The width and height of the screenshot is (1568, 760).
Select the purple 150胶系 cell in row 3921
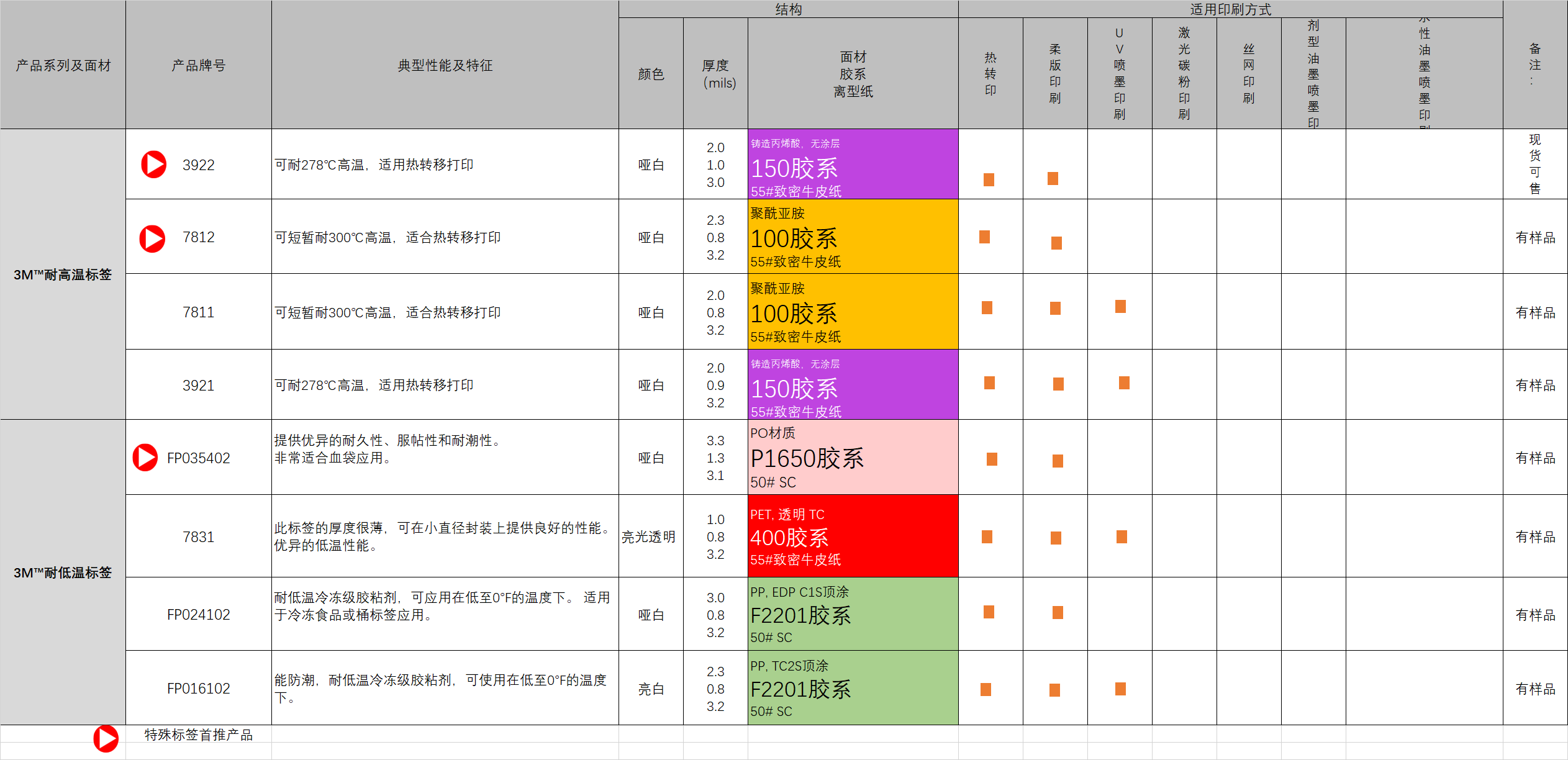point(853,384)
